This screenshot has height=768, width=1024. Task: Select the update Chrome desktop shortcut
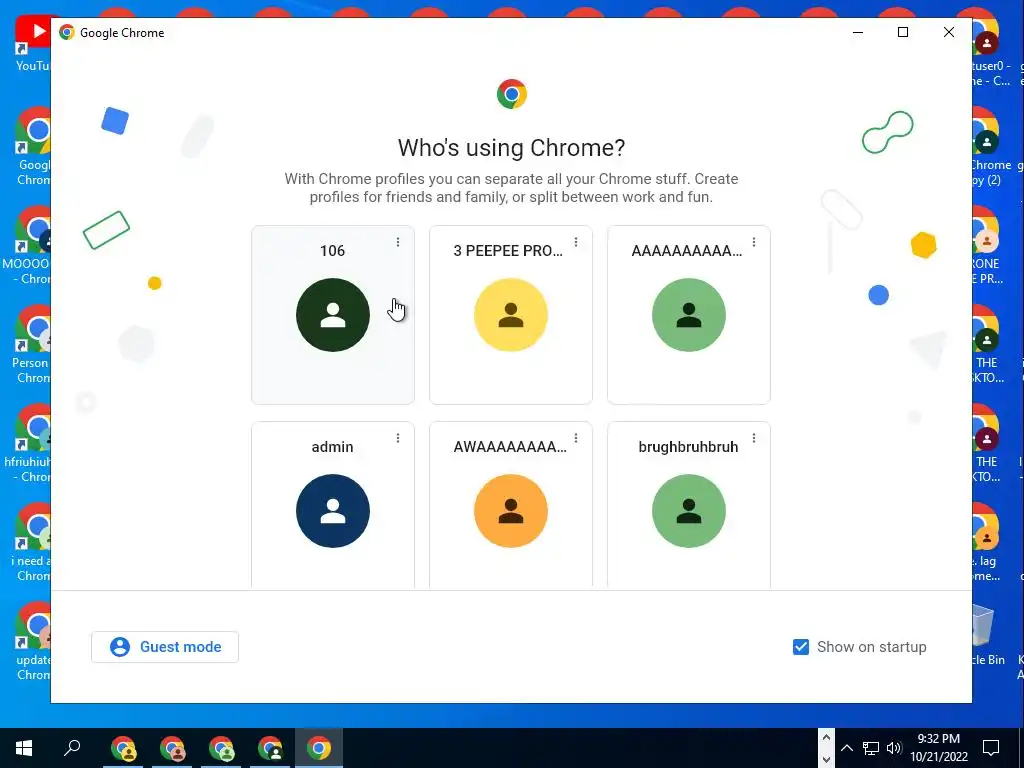(x=31, y=641)
